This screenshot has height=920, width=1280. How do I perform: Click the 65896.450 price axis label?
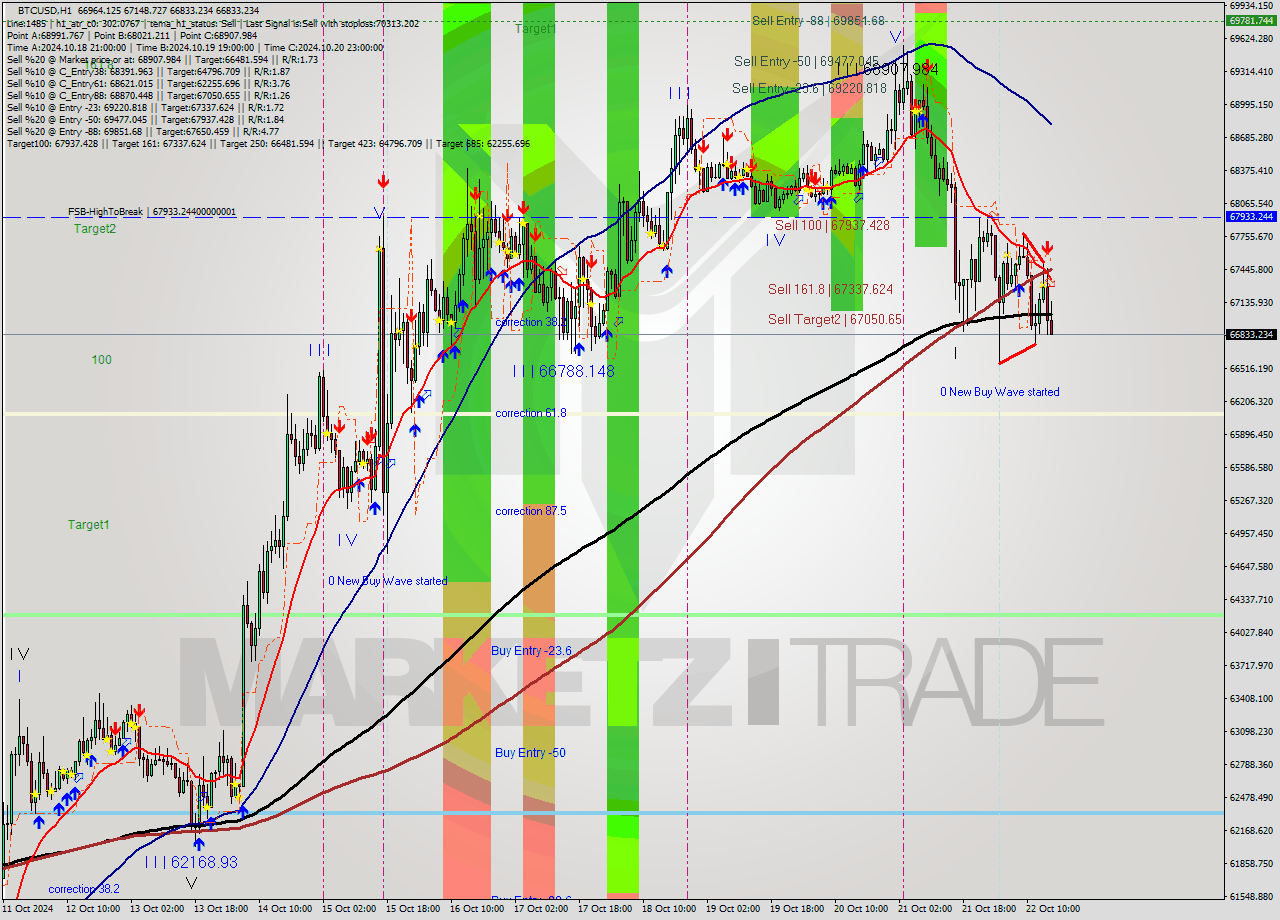(1251, 434)
